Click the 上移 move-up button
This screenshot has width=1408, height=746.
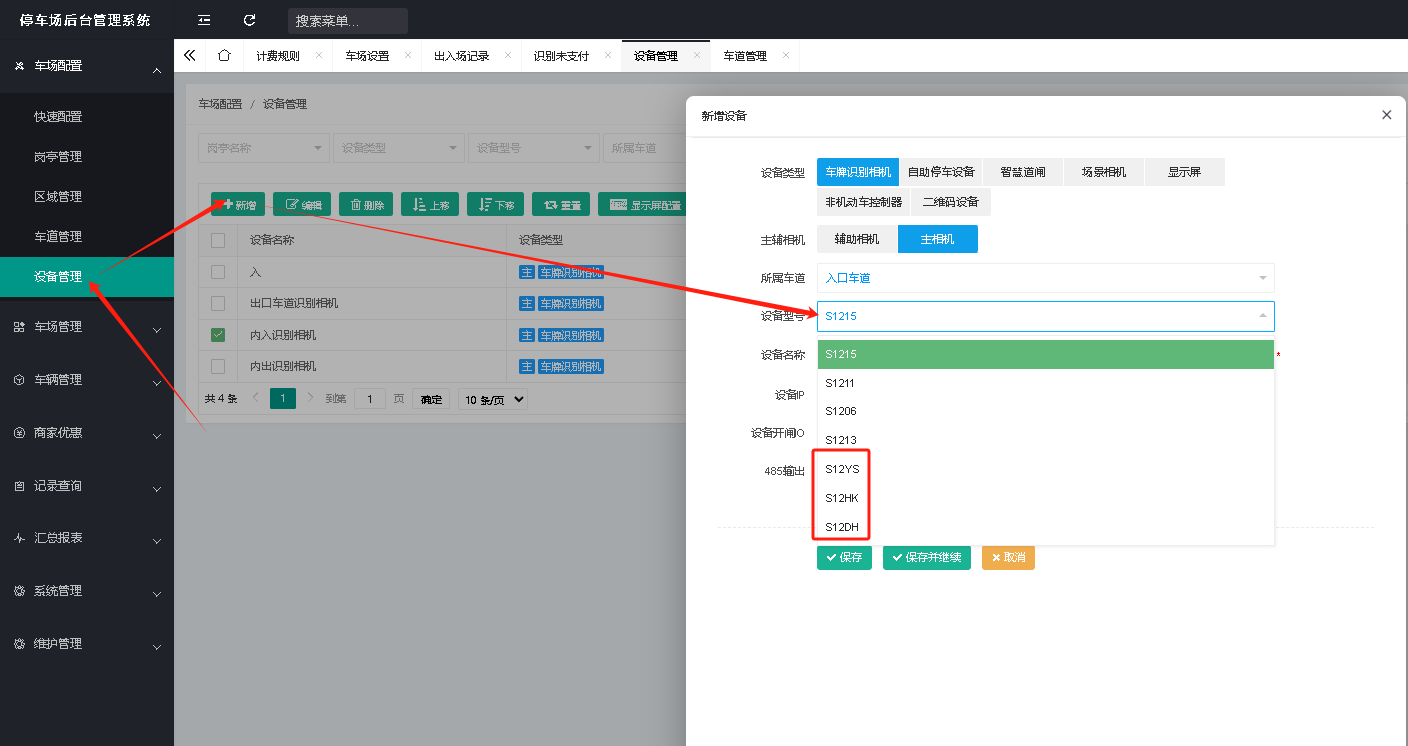pyautogui.click(x=430, y=204)
